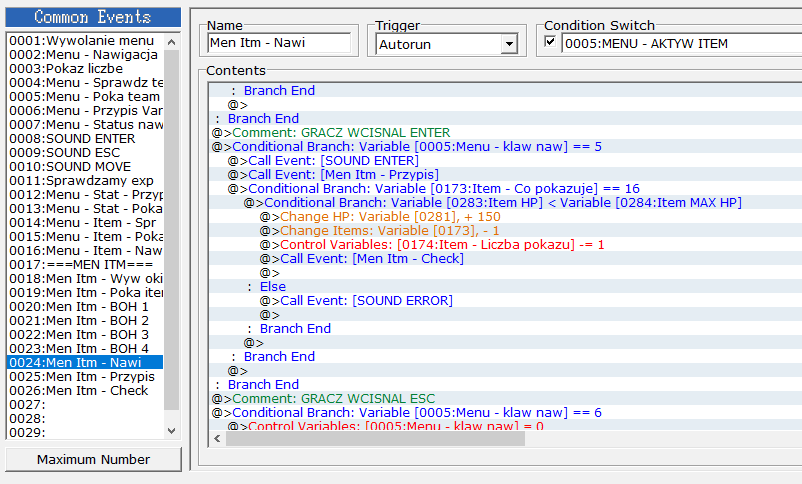Select event 0003:Pokaz liczbe

(x=85, y=69)
